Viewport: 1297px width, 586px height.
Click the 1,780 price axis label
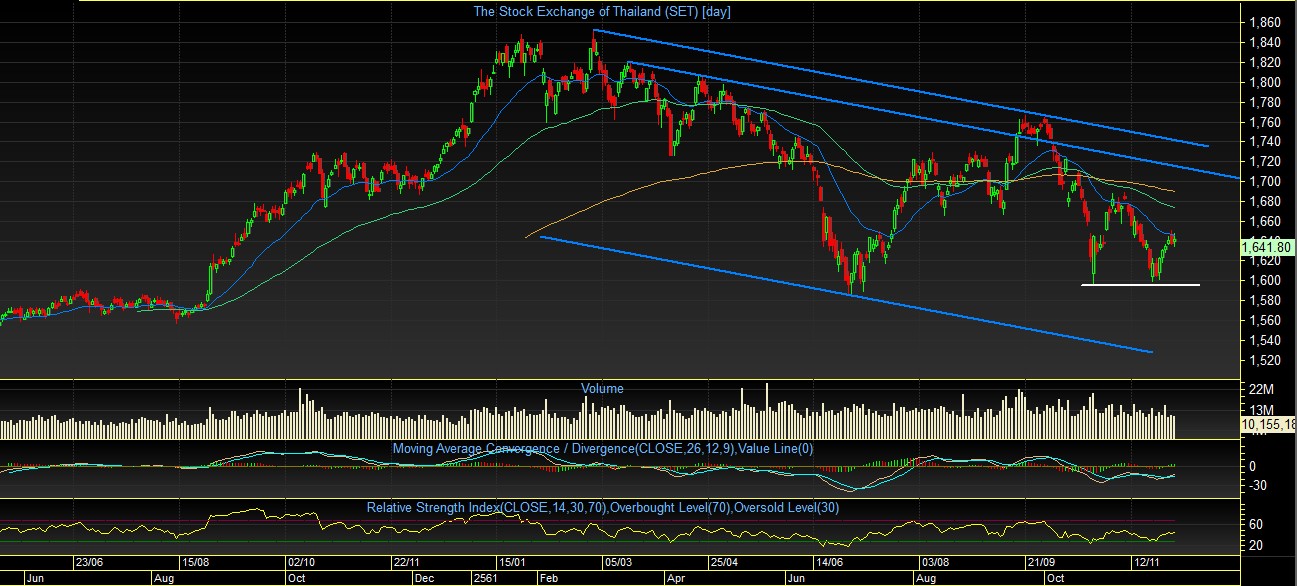(1264, 102)
